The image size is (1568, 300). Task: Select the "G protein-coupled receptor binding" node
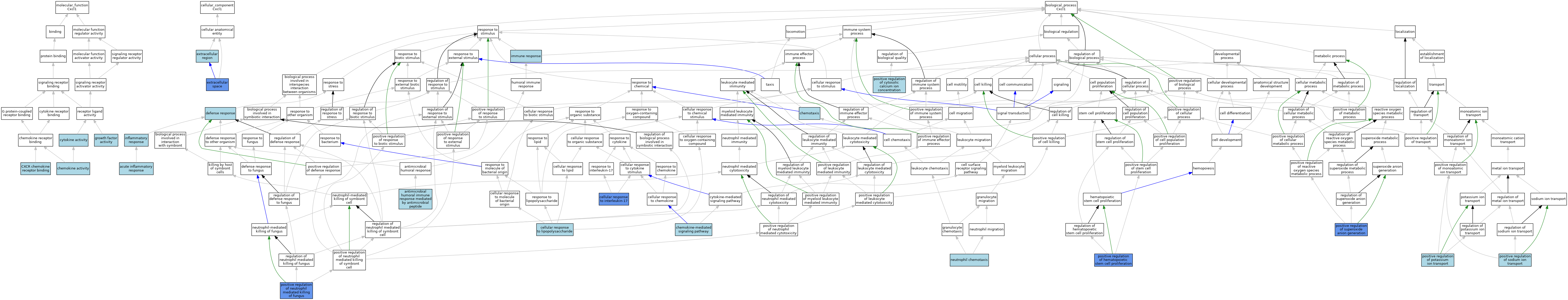click(17, 113)
